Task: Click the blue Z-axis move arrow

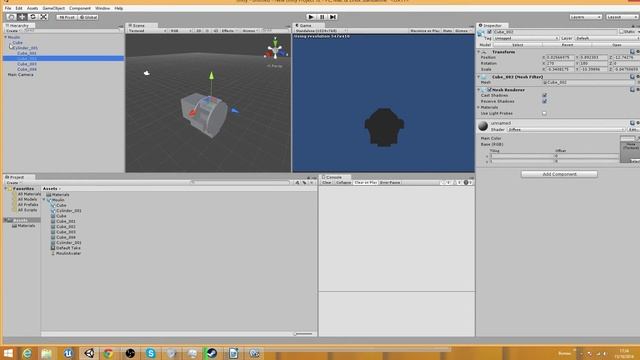Action: point(235,110)
